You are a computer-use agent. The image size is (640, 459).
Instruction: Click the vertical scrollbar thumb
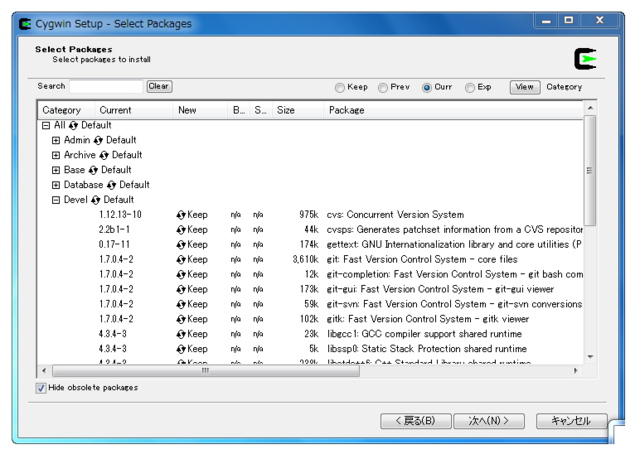click(x=590, y=171)
